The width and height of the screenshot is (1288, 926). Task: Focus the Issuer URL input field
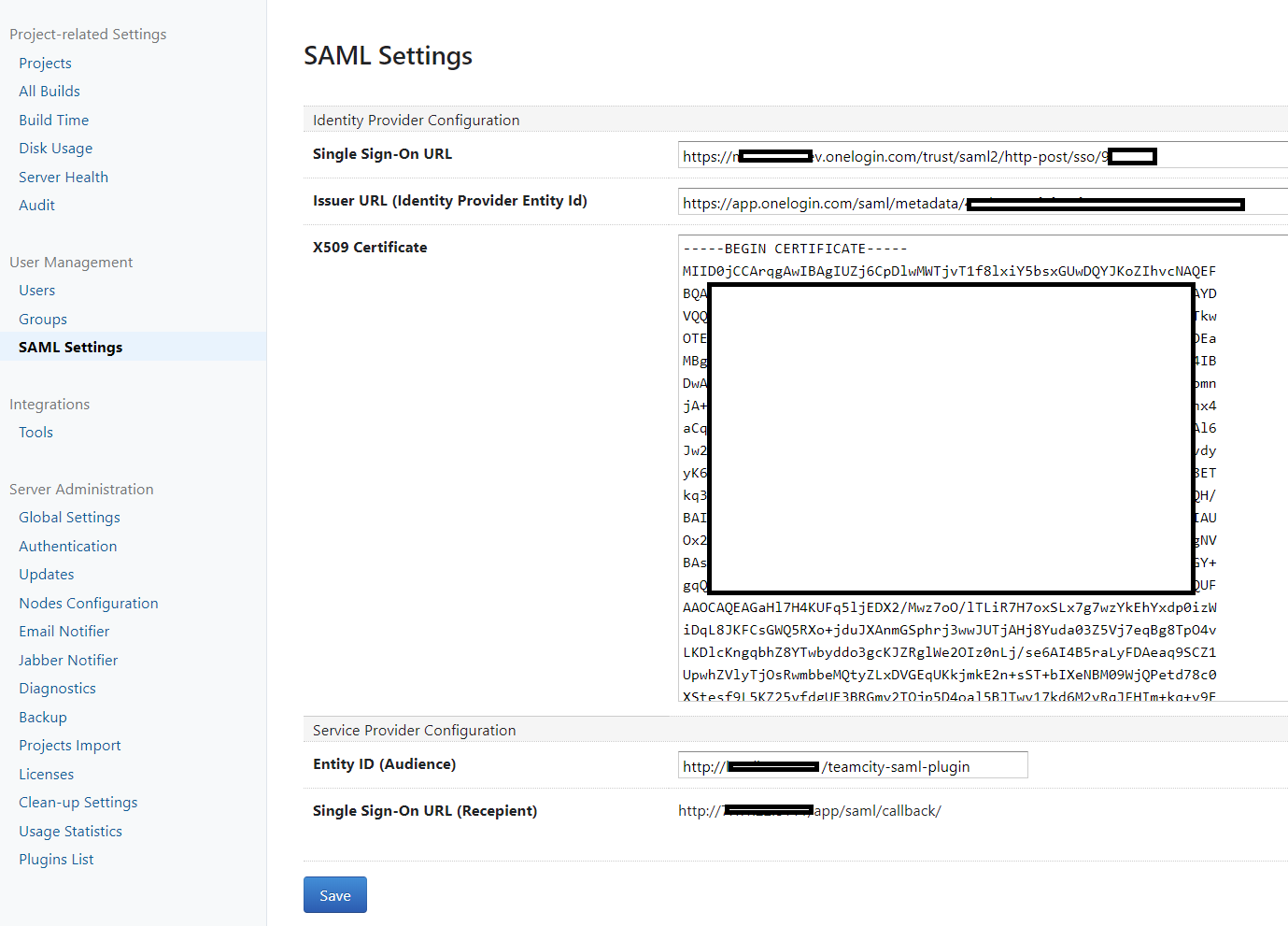(x=983, y=202)
